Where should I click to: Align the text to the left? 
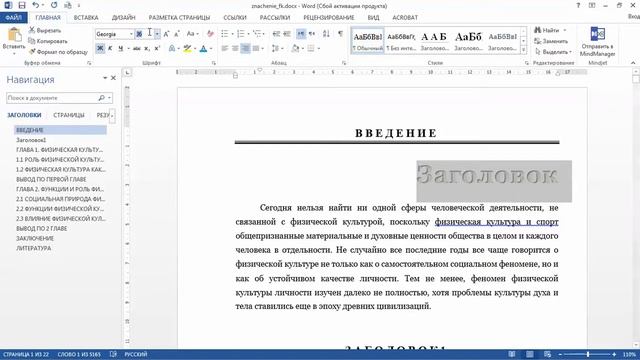224,49
